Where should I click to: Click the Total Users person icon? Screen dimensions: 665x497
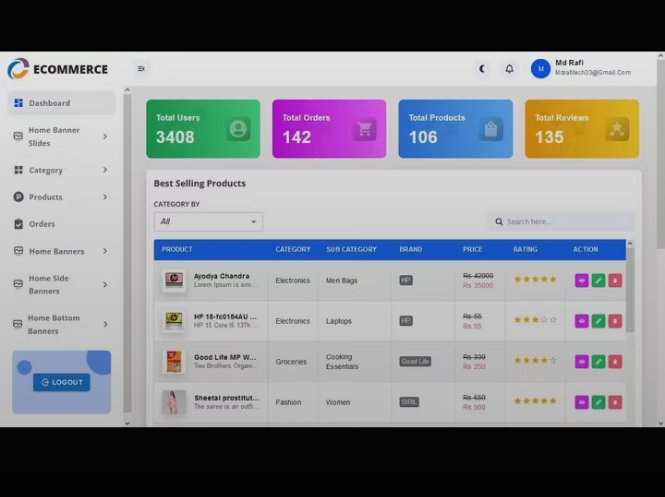(x=238, y=129)
